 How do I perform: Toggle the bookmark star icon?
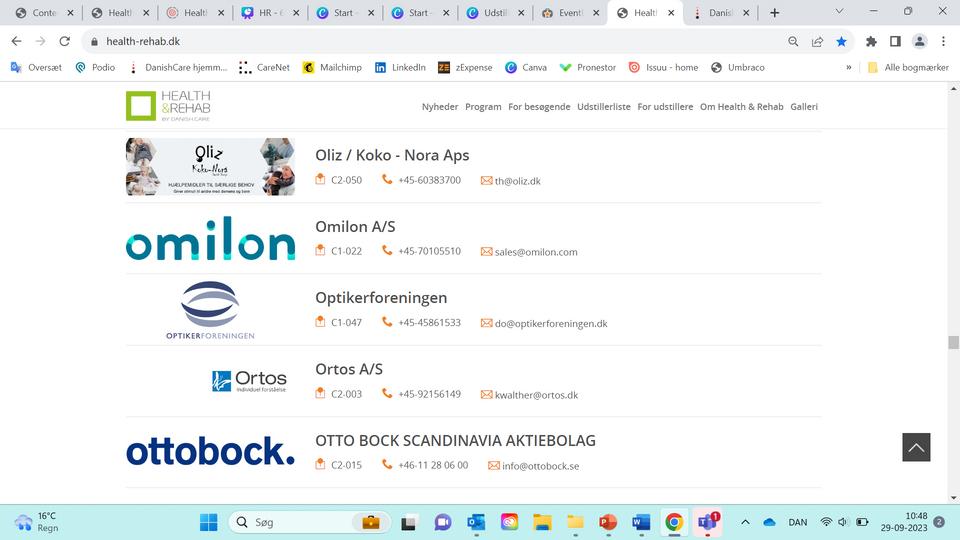click(x=841, y=41)
